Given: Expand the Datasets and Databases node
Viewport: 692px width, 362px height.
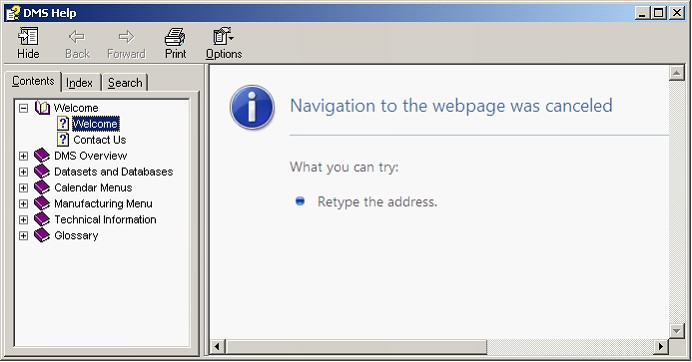Looking at the screenshot, I should click(23, 171).
